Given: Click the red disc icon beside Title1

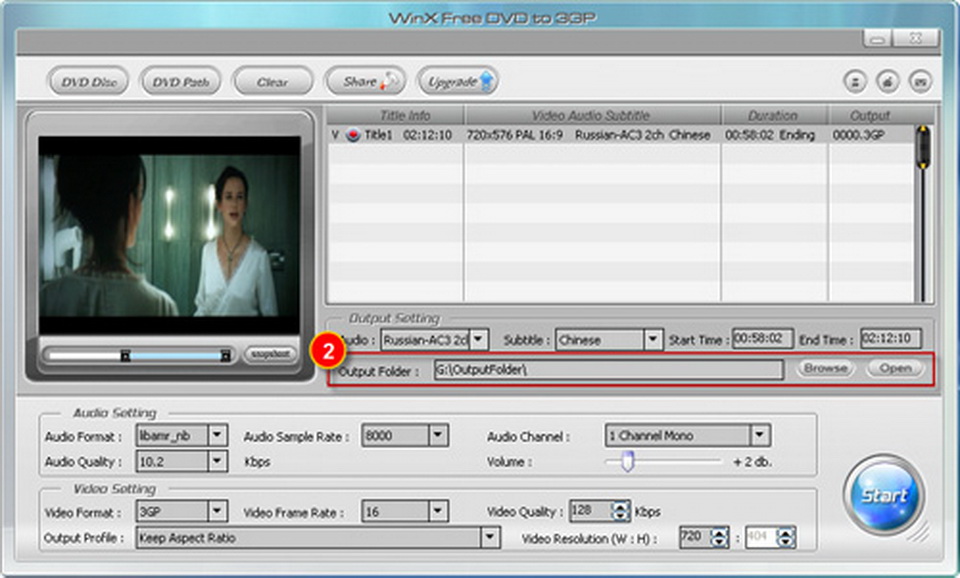Looking at the screenshot, I should (x=353, y=135).
